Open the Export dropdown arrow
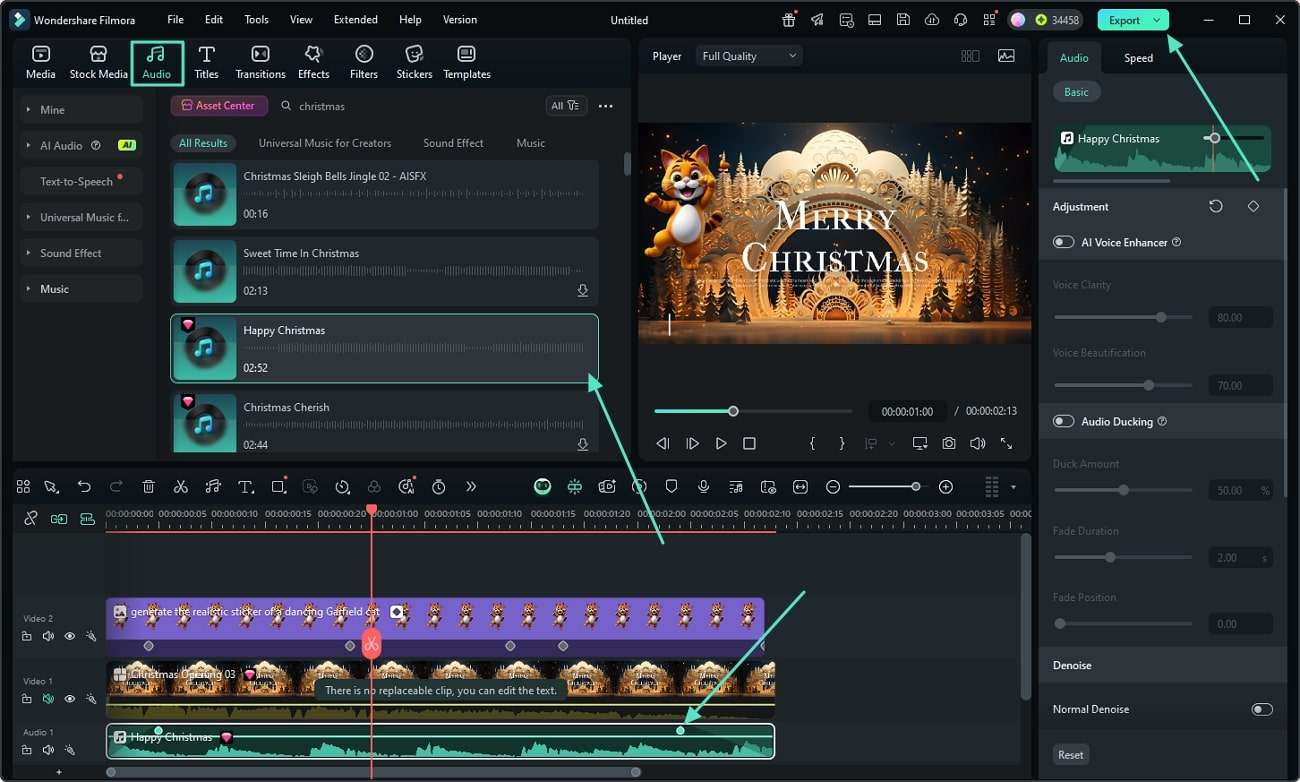Image resolution: width=1300 pixels, height=782 pixels. 1157,20
